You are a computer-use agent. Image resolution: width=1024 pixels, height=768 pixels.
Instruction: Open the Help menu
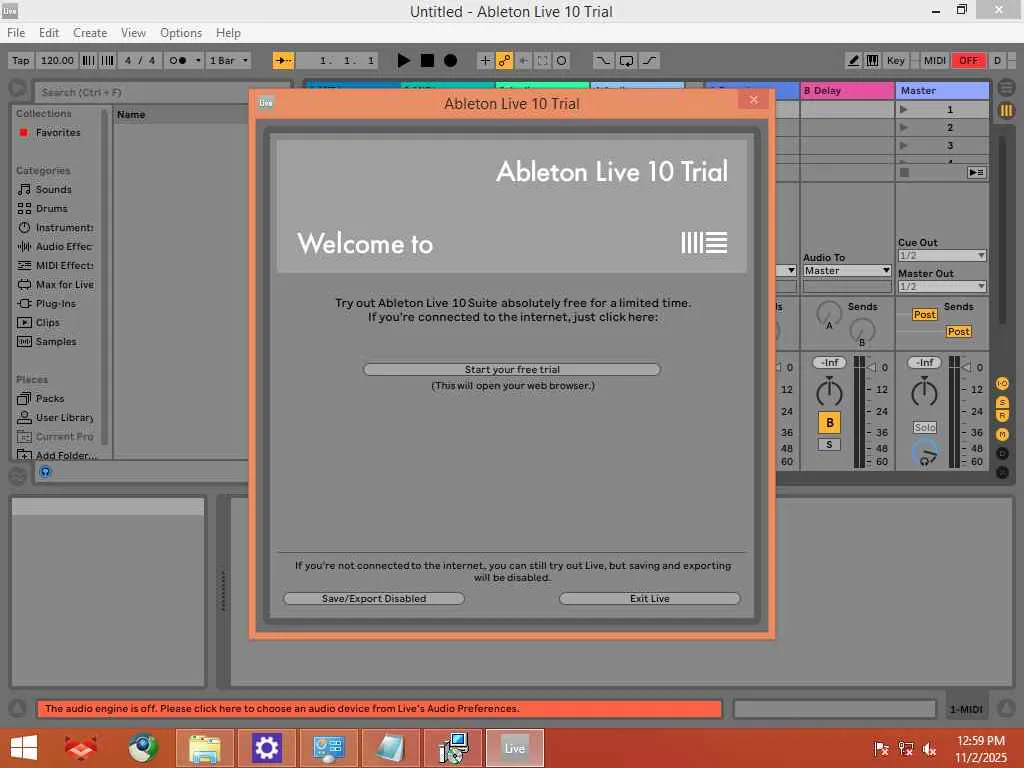coord(229,33)
